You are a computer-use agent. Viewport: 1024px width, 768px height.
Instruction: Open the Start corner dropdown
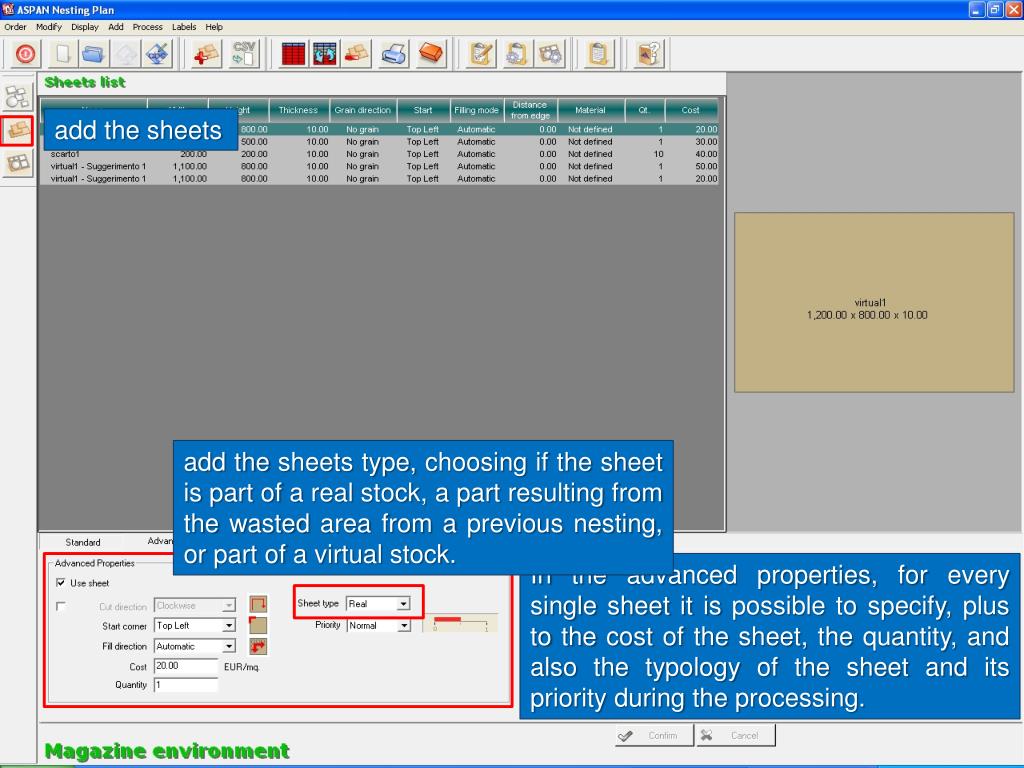point(229,626)
